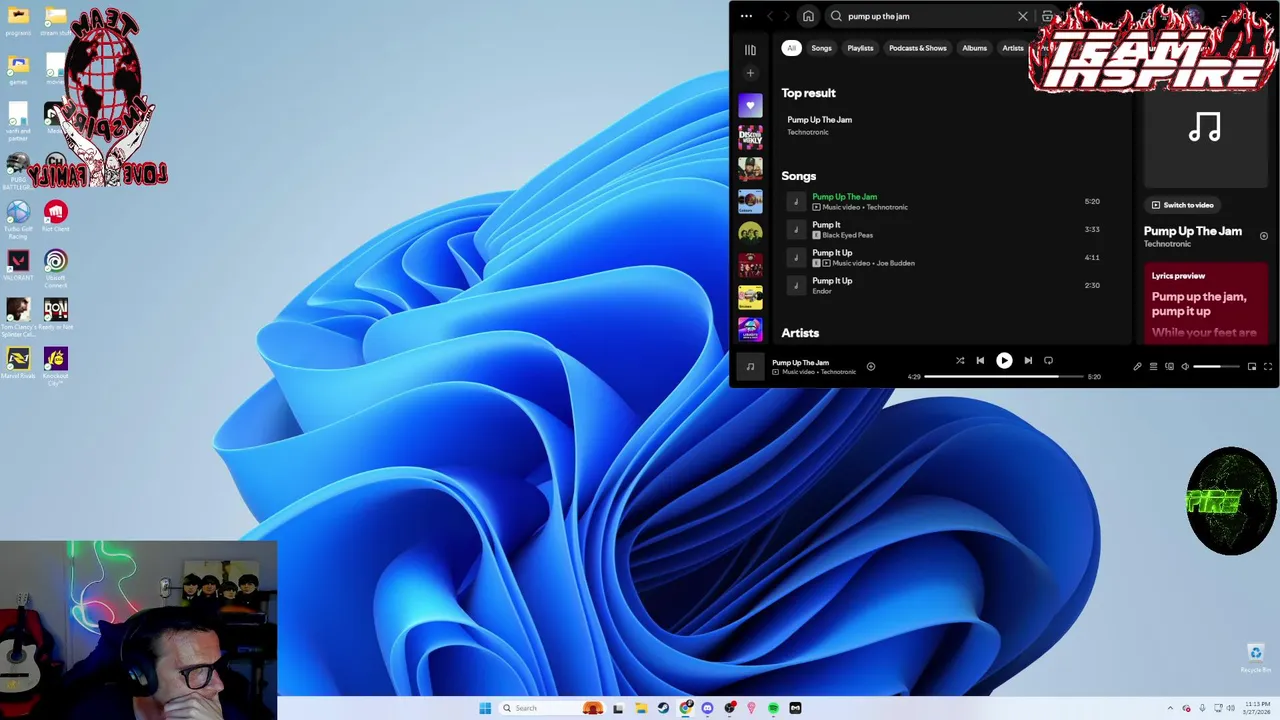Add now-playing track to Liked Songs
This screenshot has width=1280, height=720.
click(x=870, y=367)
